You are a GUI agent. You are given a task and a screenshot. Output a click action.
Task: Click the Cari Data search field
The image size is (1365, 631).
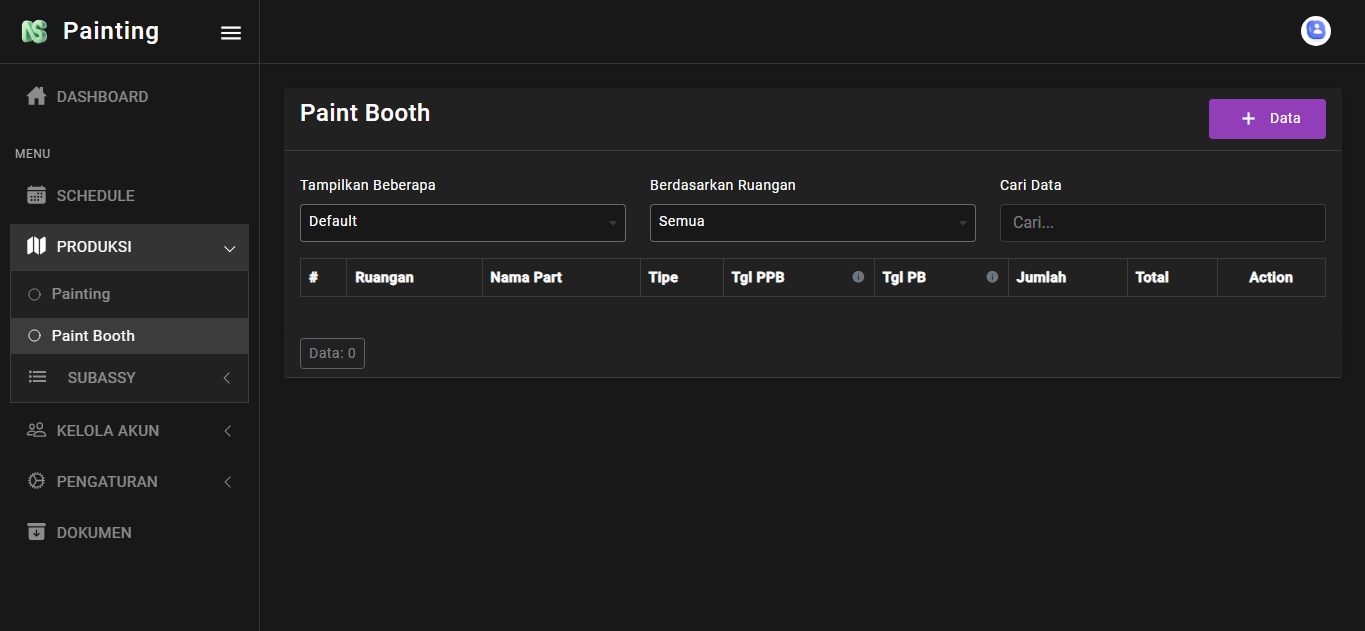coord(1162,223)
